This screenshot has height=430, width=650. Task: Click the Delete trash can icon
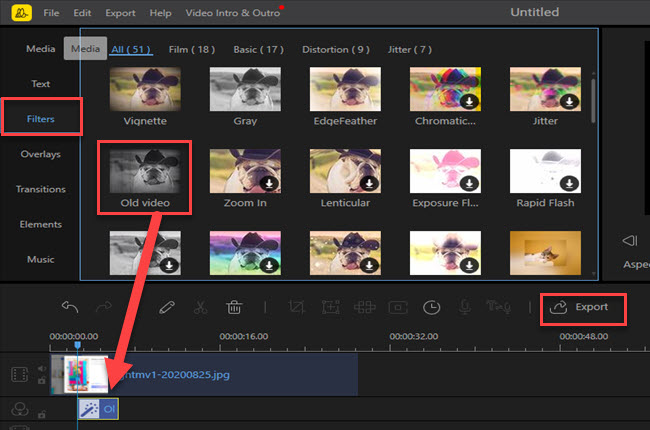pos(233,308)
